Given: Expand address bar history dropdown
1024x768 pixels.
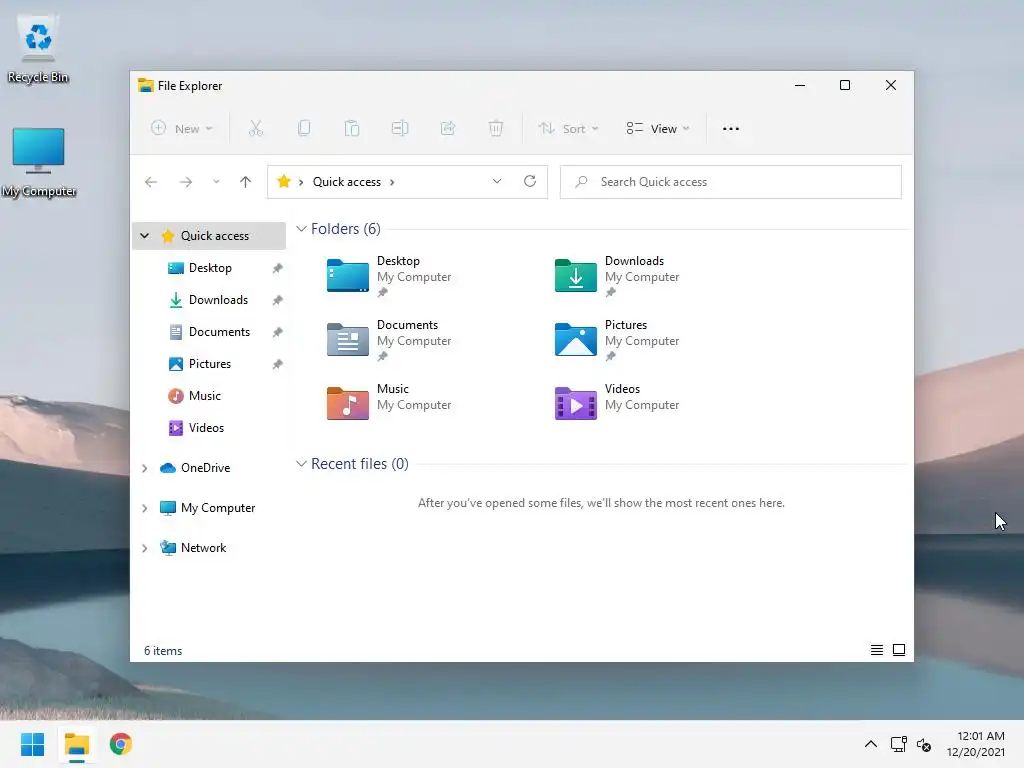Looking at the screenshot, I should point(497,182).
